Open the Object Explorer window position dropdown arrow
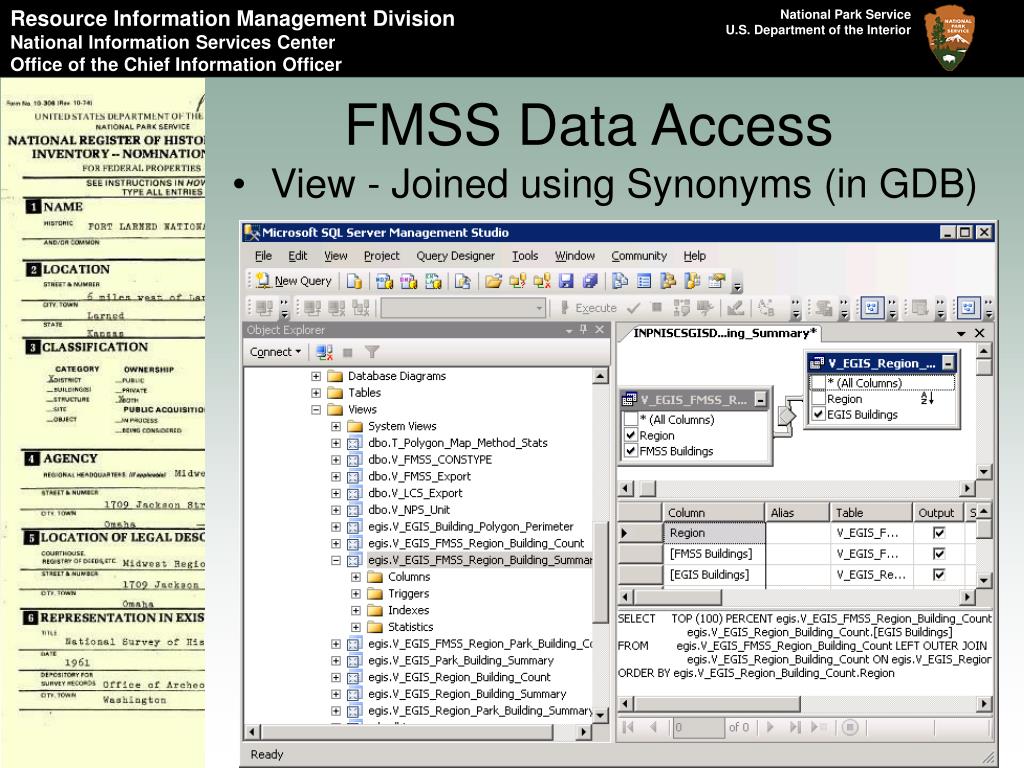Viewport: 1024px width, 768px height. click(569, 331)
